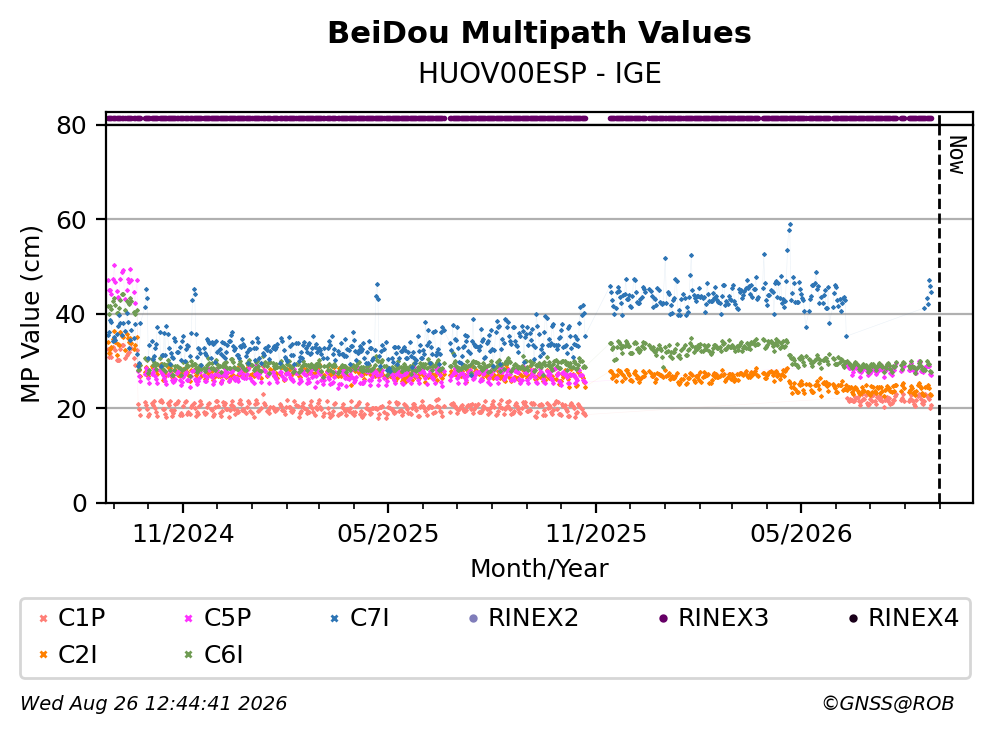Select the C7I legend label
Viewport: 993px width, 734px height.
pyautogui.click(x=369, y=617)
